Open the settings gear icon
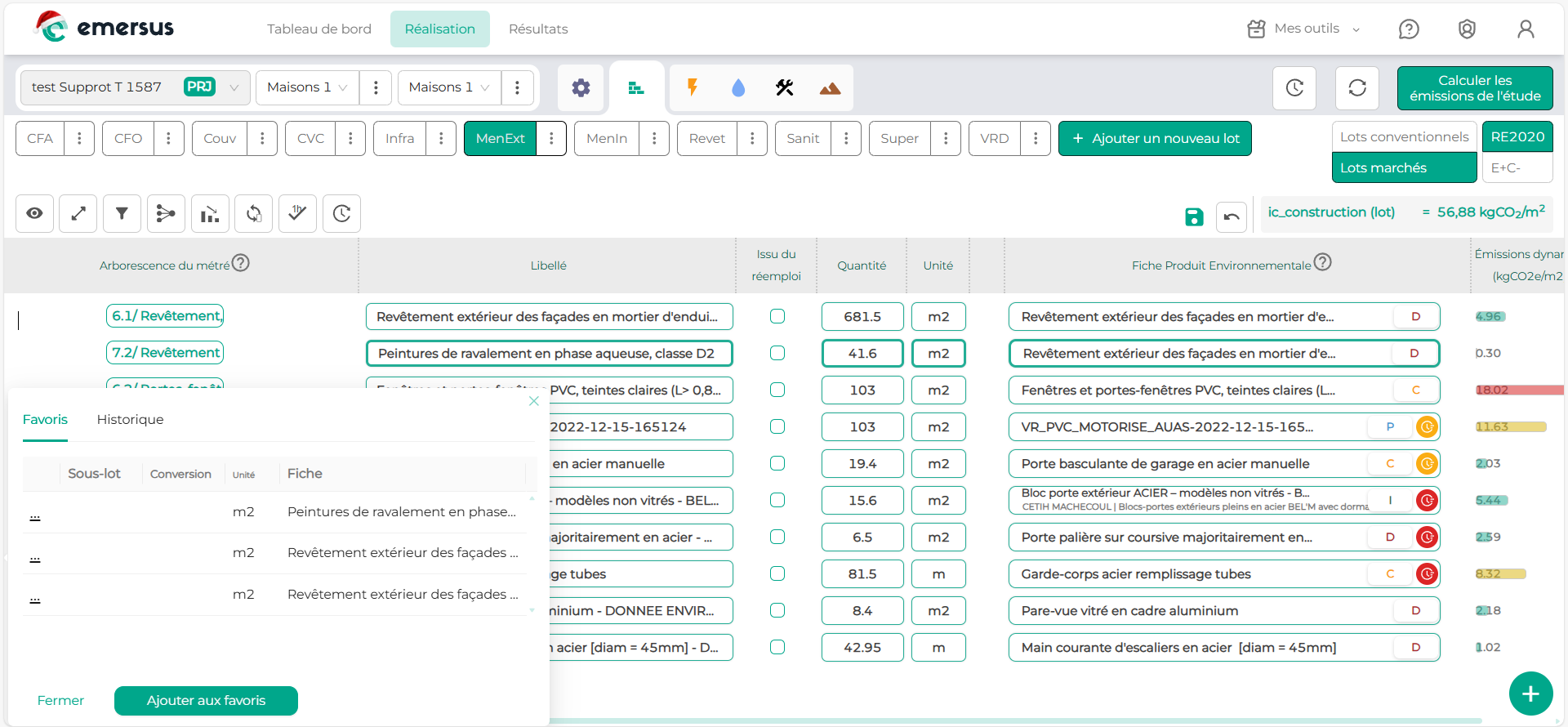 click(x=581, y=87)
